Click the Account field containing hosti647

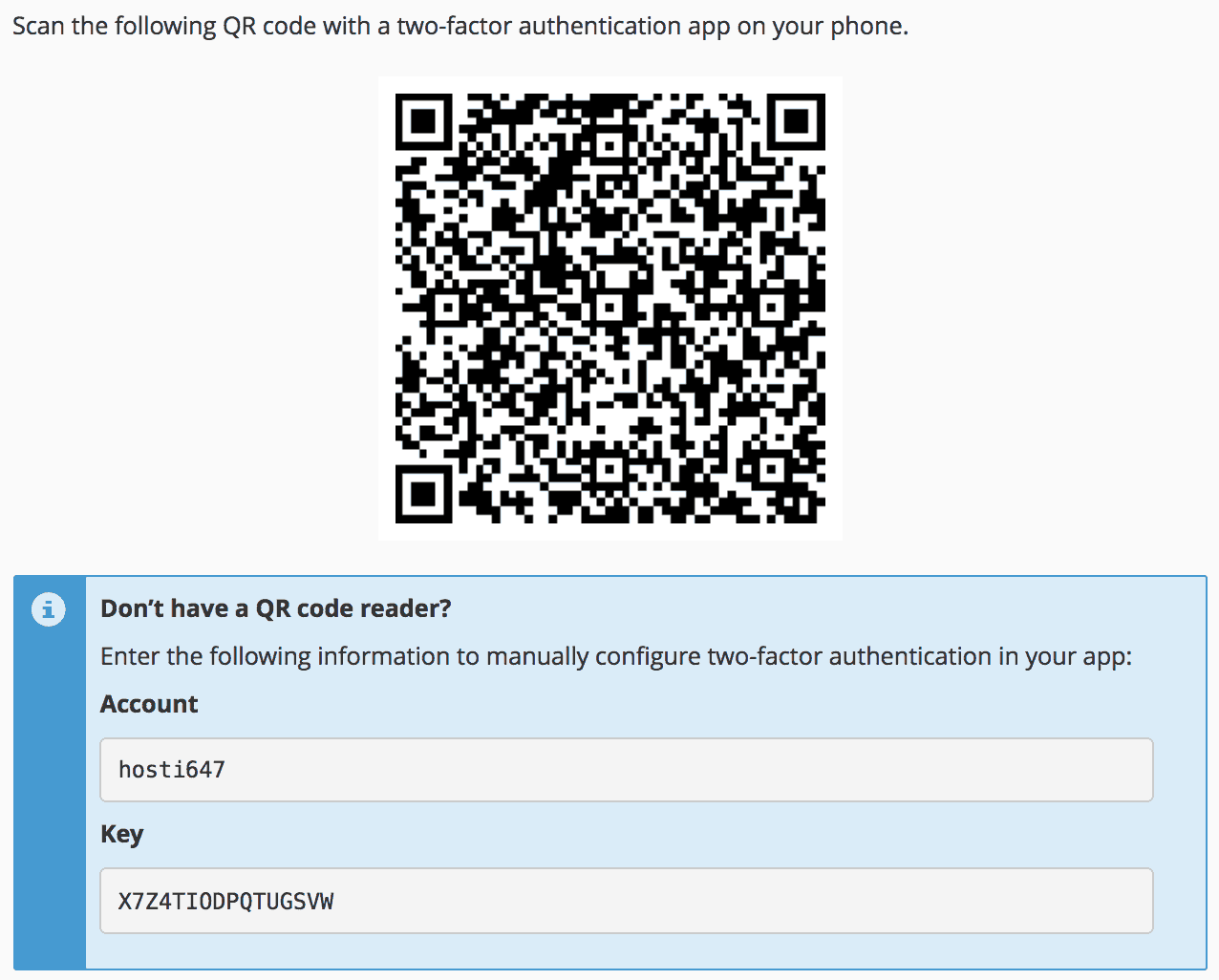626,769
